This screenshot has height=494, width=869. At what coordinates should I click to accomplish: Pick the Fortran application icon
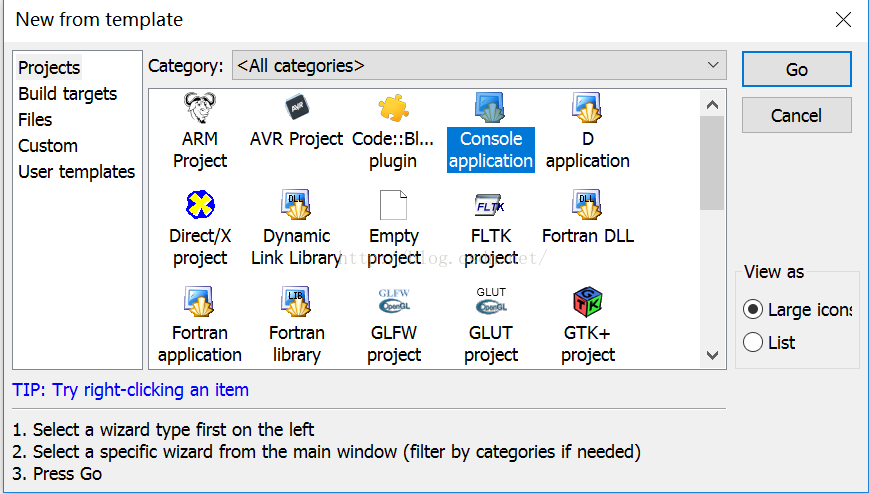(200, 302)
